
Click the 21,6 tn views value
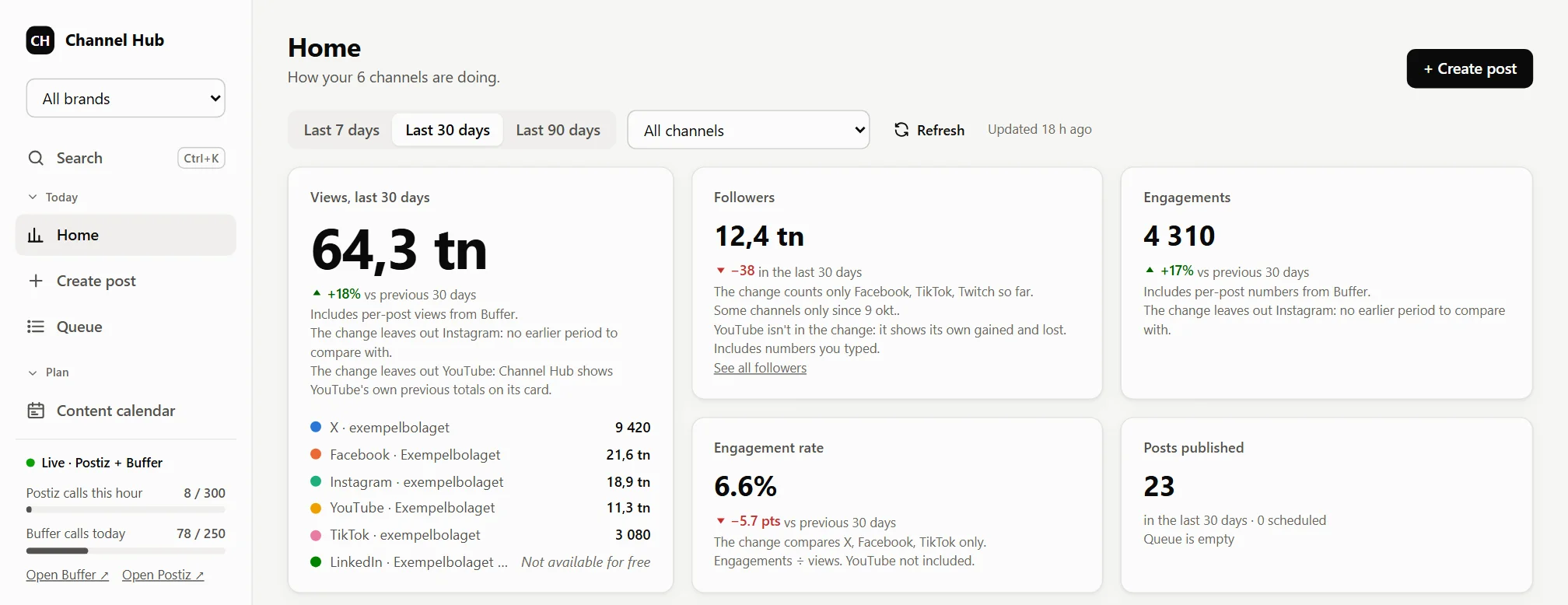(628, 454)
